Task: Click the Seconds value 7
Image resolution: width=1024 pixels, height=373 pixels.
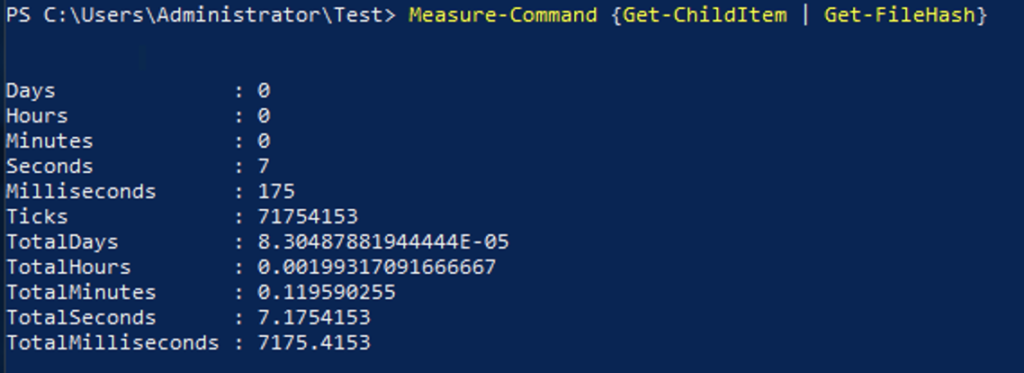Action: pyautogui.click(x=263, y=167)
